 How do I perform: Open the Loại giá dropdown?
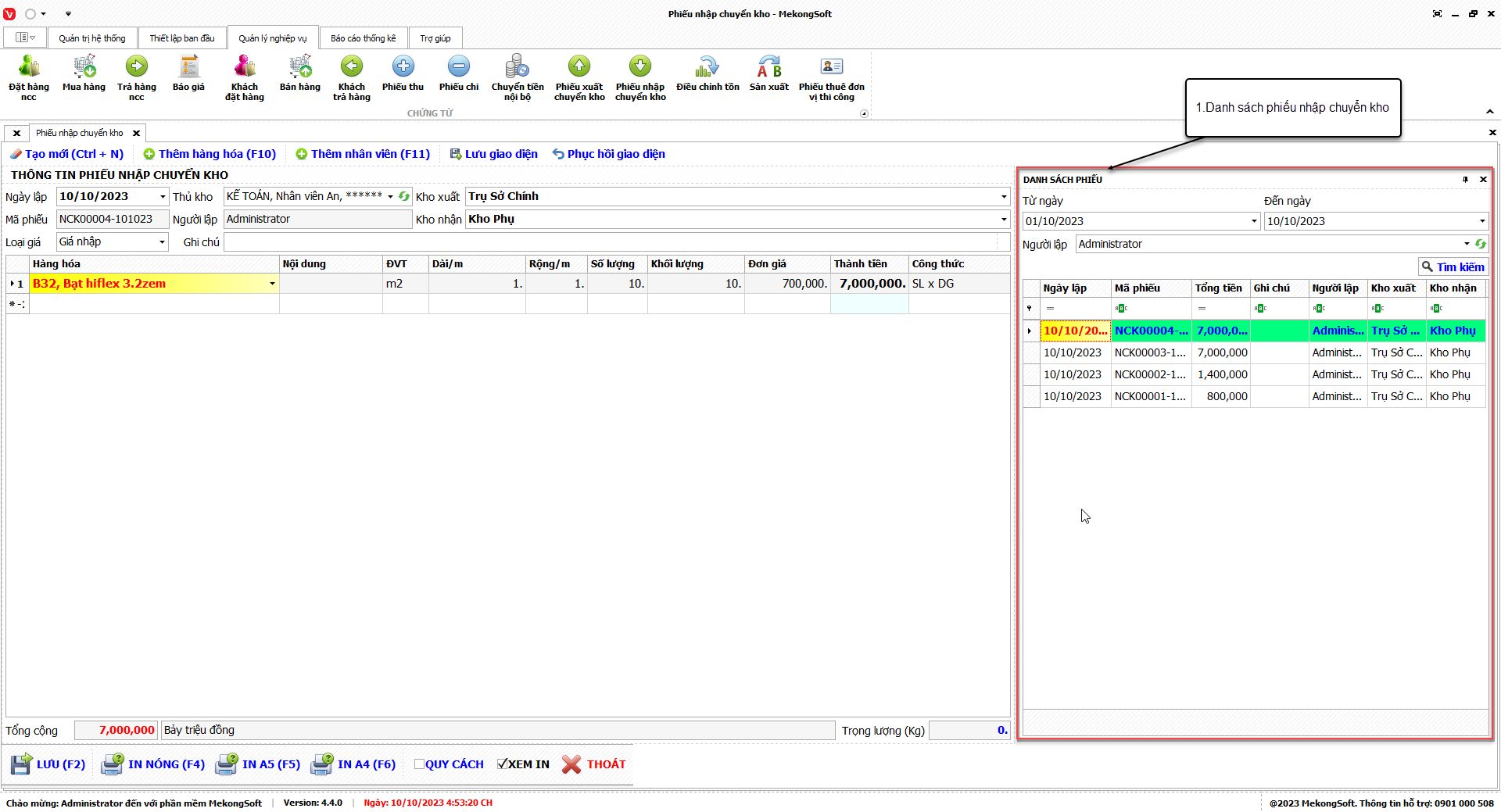162,242
